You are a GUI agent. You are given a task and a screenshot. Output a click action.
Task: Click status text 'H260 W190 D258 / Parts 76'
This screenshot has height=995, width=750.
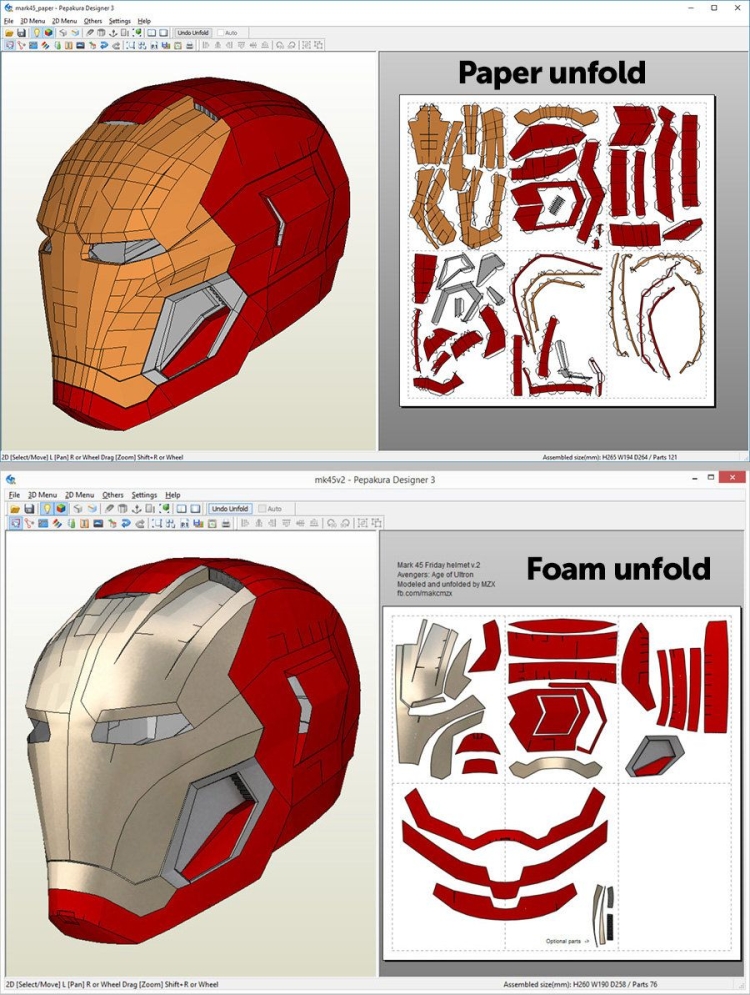coord(615,984)
